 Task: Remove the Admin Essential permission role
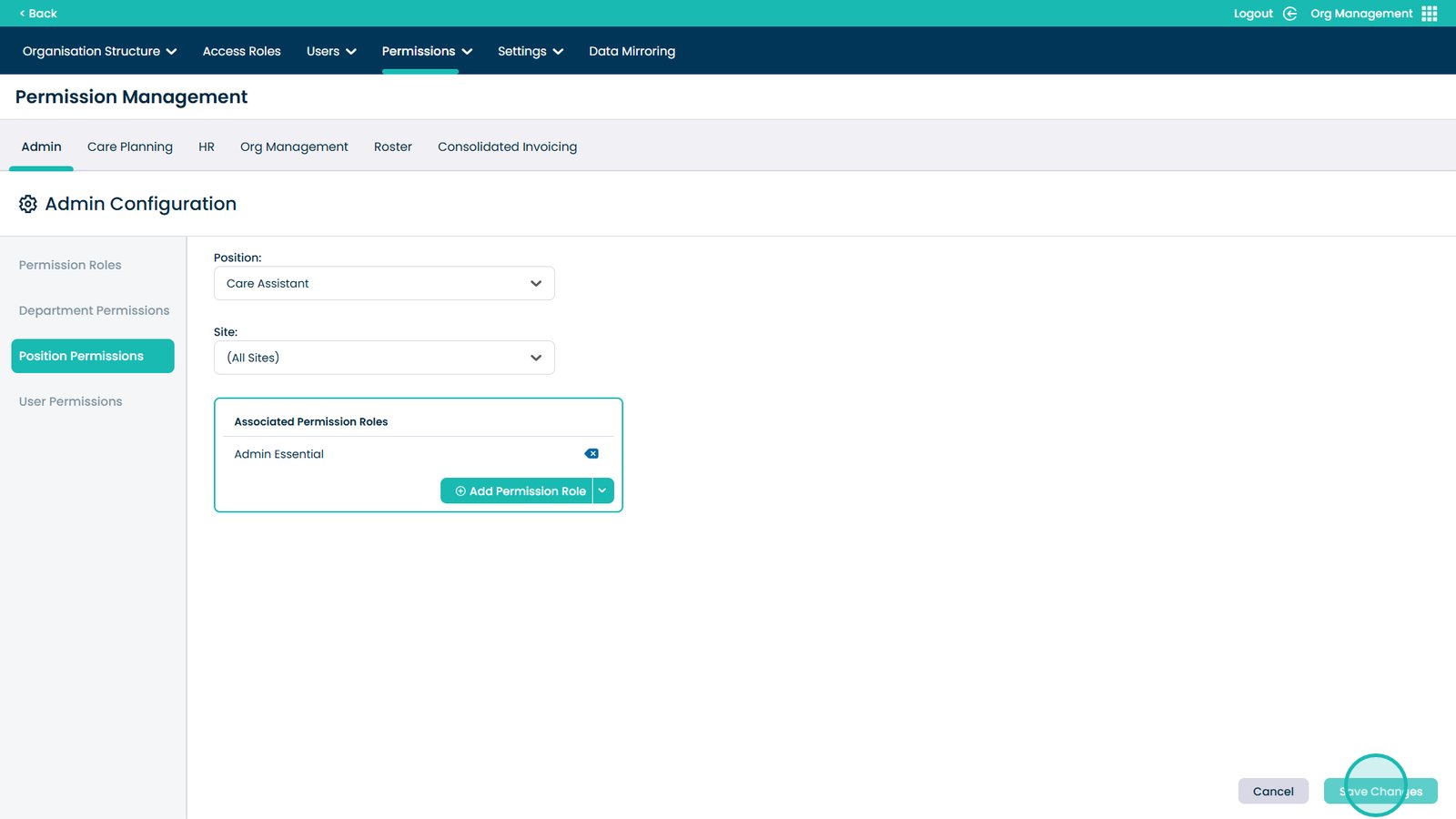pos(591,454)
